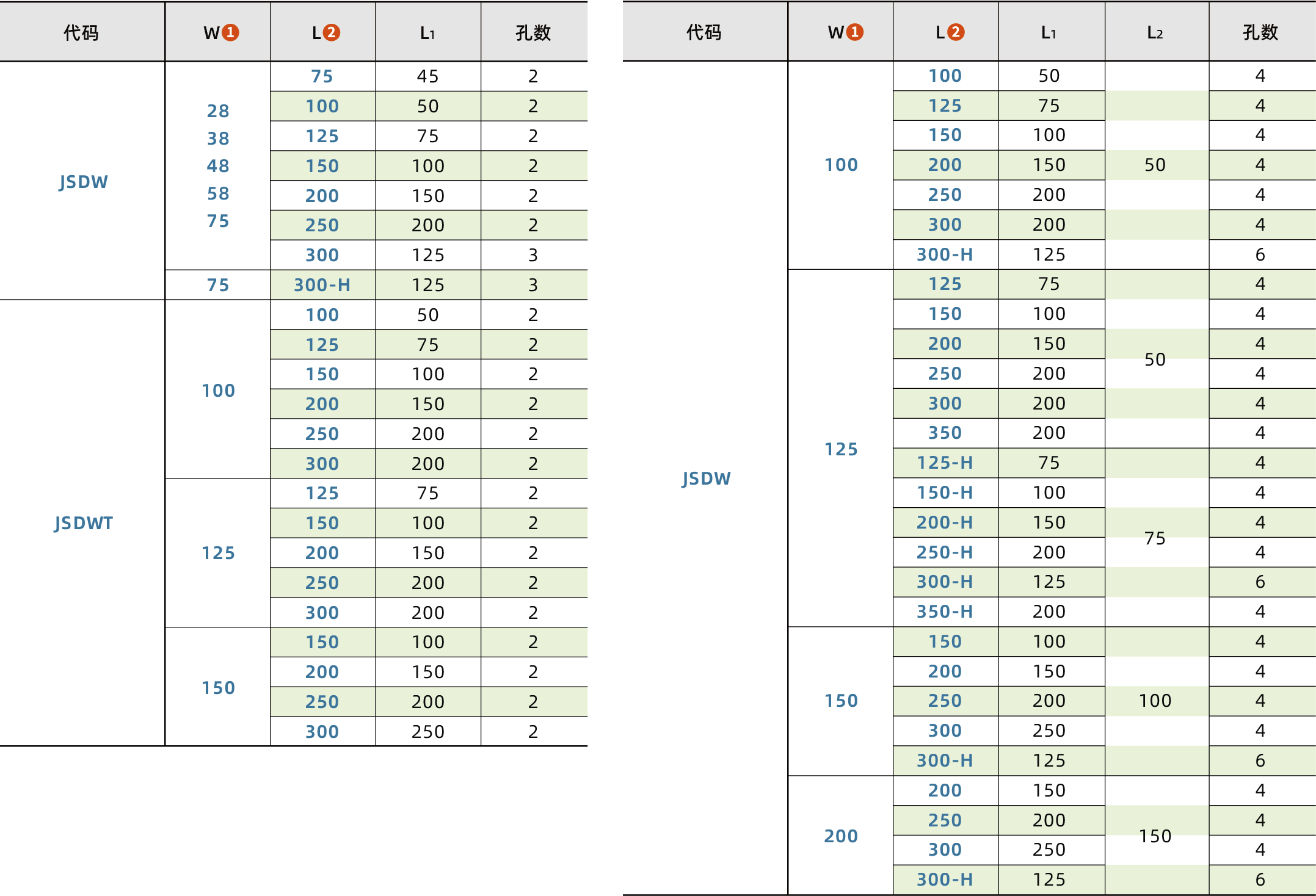Click orange circle 1 badge in right table header

tap(855, 32)
